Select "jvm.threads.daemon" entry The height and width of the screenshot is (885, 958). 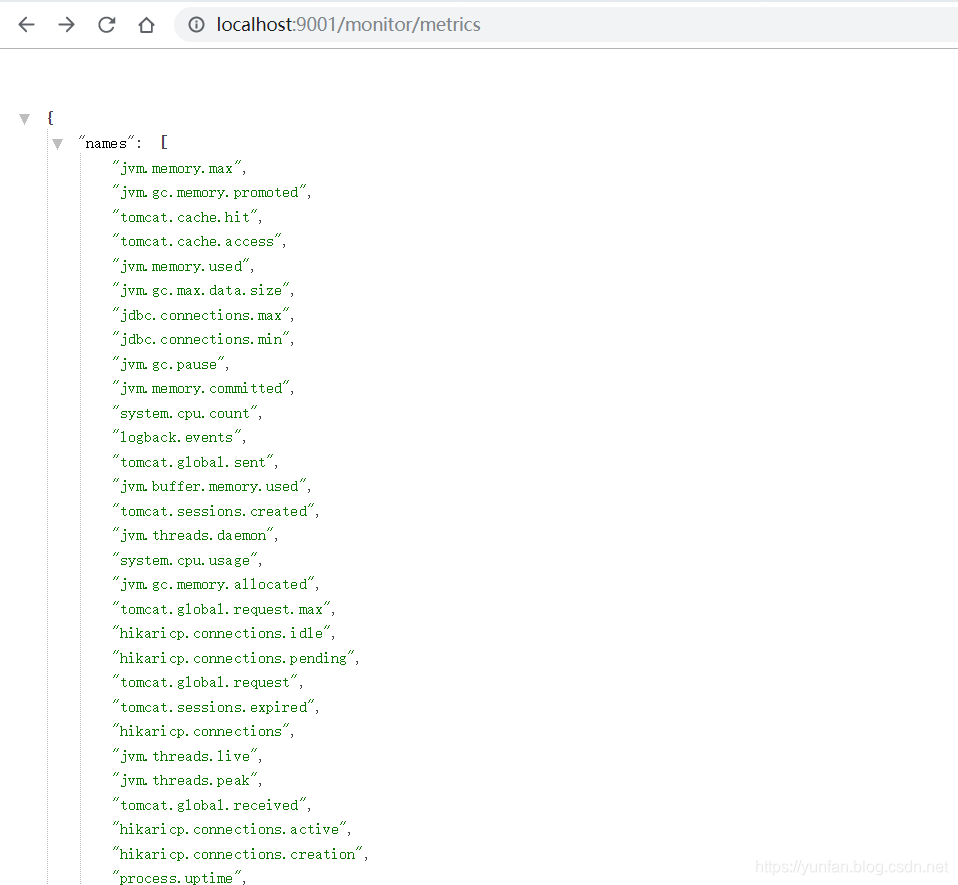(193, 535)
